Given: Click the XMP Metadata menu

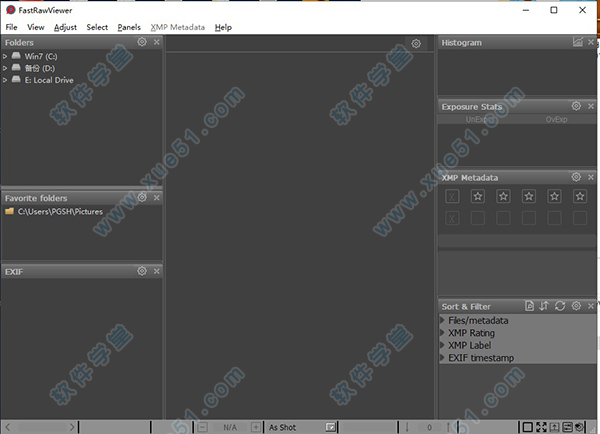Looking at the screenshot, I should point(178,27).
